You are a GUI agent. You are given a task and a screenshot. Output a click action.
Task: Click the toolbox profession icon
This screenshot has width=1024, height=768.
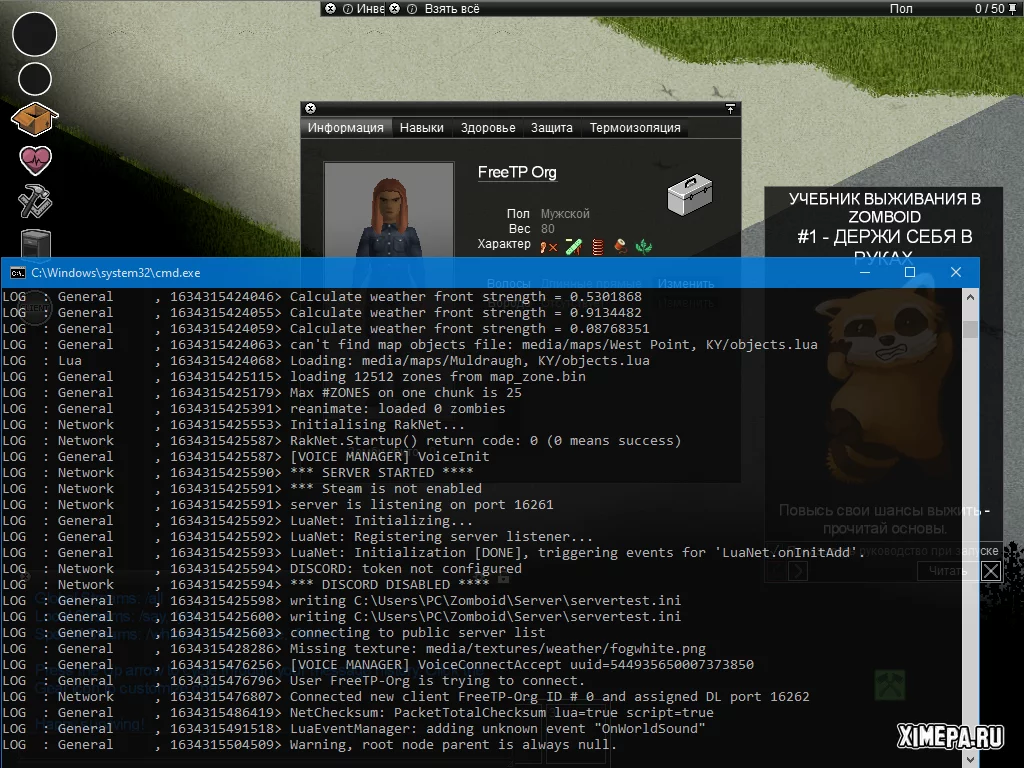[690, 195]
